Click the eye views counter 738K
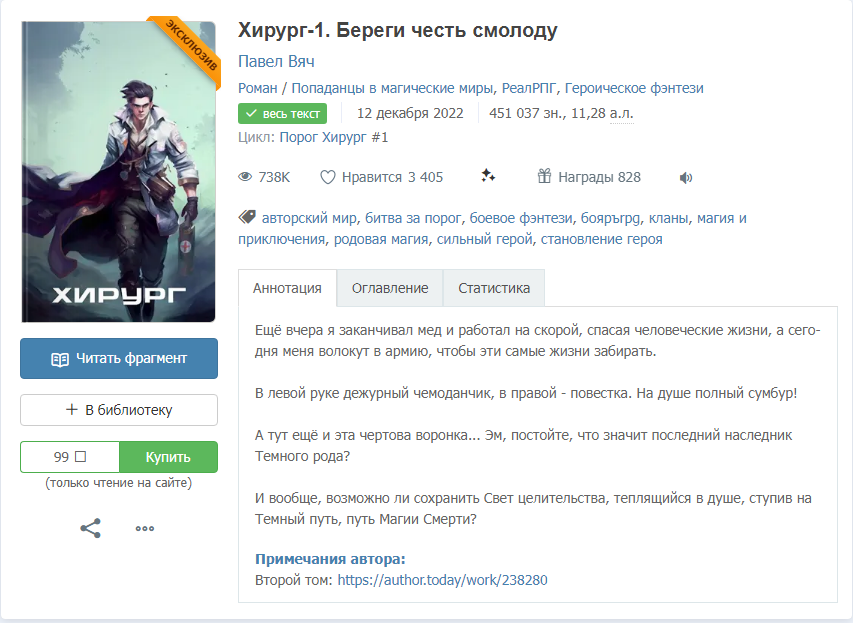The width and height of the screenshot is (853, 623). coord(264,177)
